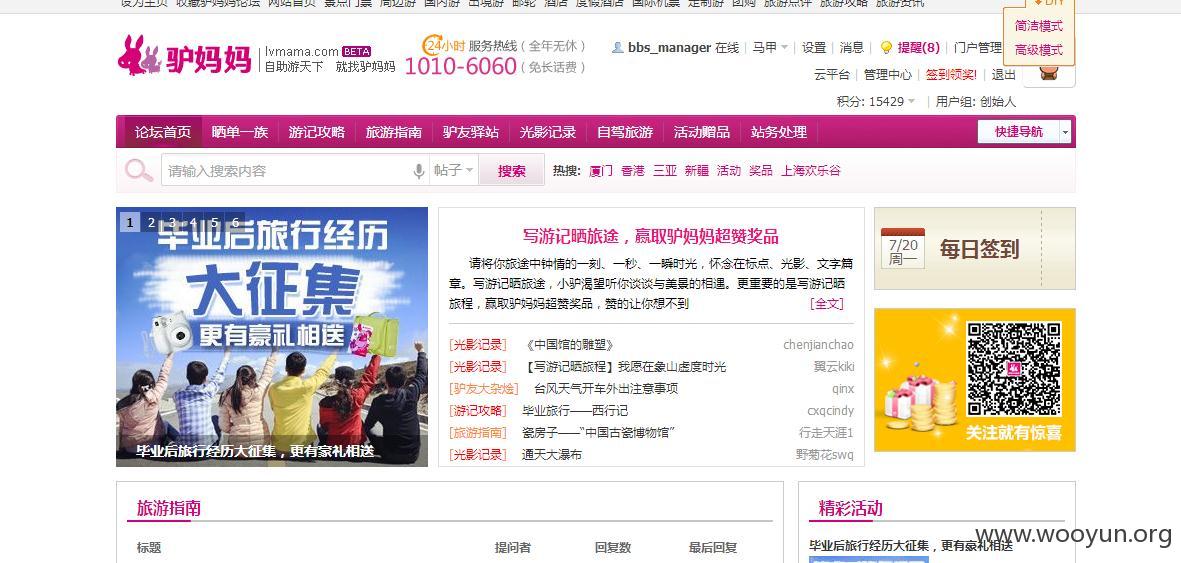
Task: Click the 关注就有惊喜 promo banner
Action: (x=975, y=380)
